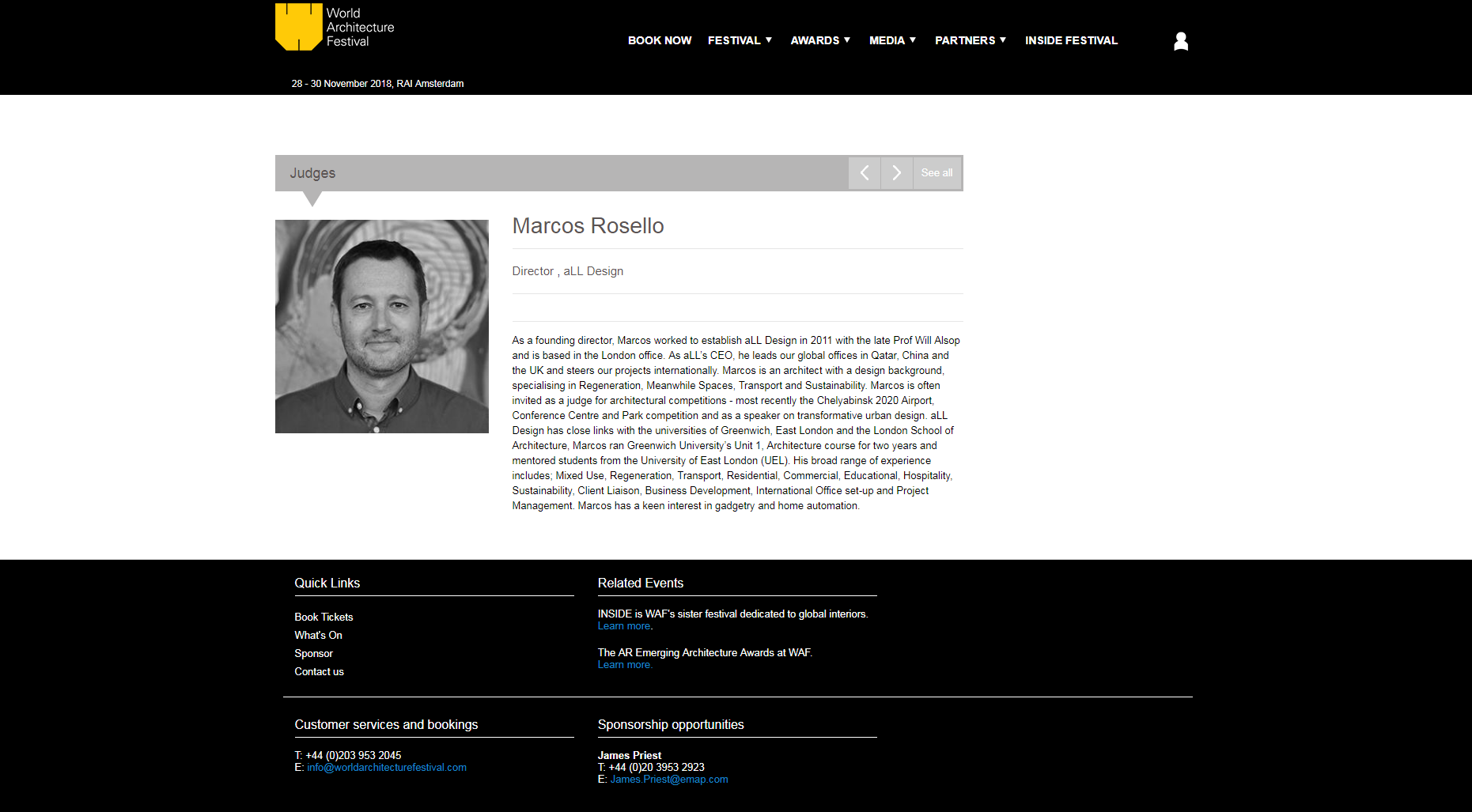Click the World Architecture Festival logo
This screenshot has width=1472, height=812.
[x=335, y=27]
